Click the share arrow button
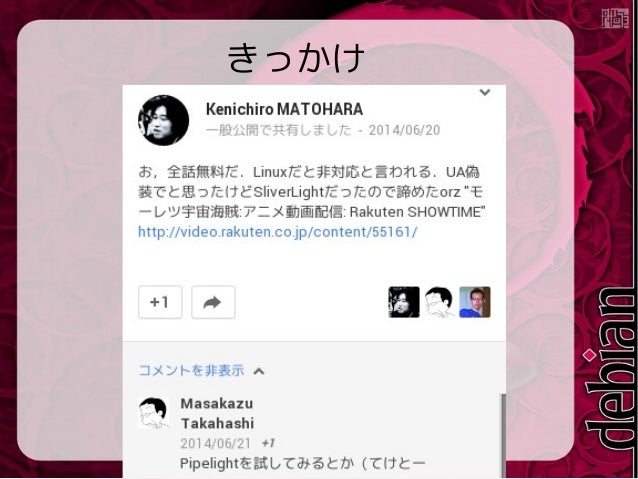Screen dimensions: 638x479 213,302
